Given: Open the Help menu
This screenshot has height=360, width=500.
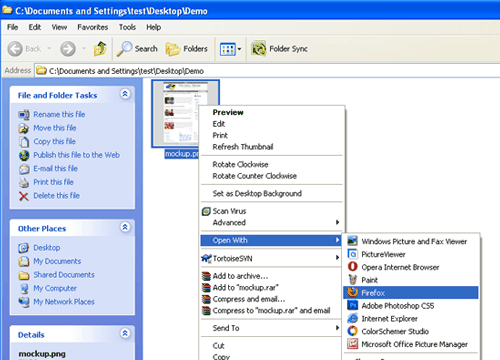Looking at the screenshot, I should [153, 27].
